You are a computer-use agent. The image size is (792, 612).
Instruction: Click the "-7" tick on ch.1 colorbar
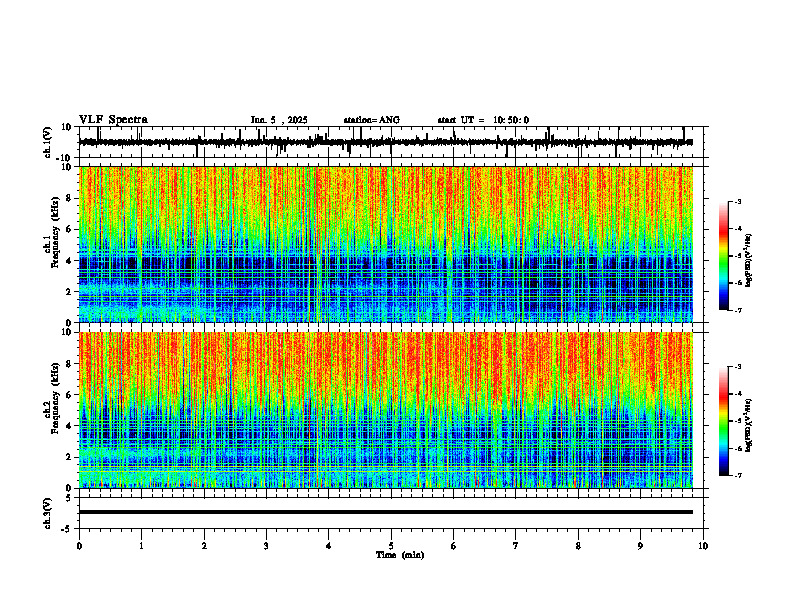[x=738, y=310]
